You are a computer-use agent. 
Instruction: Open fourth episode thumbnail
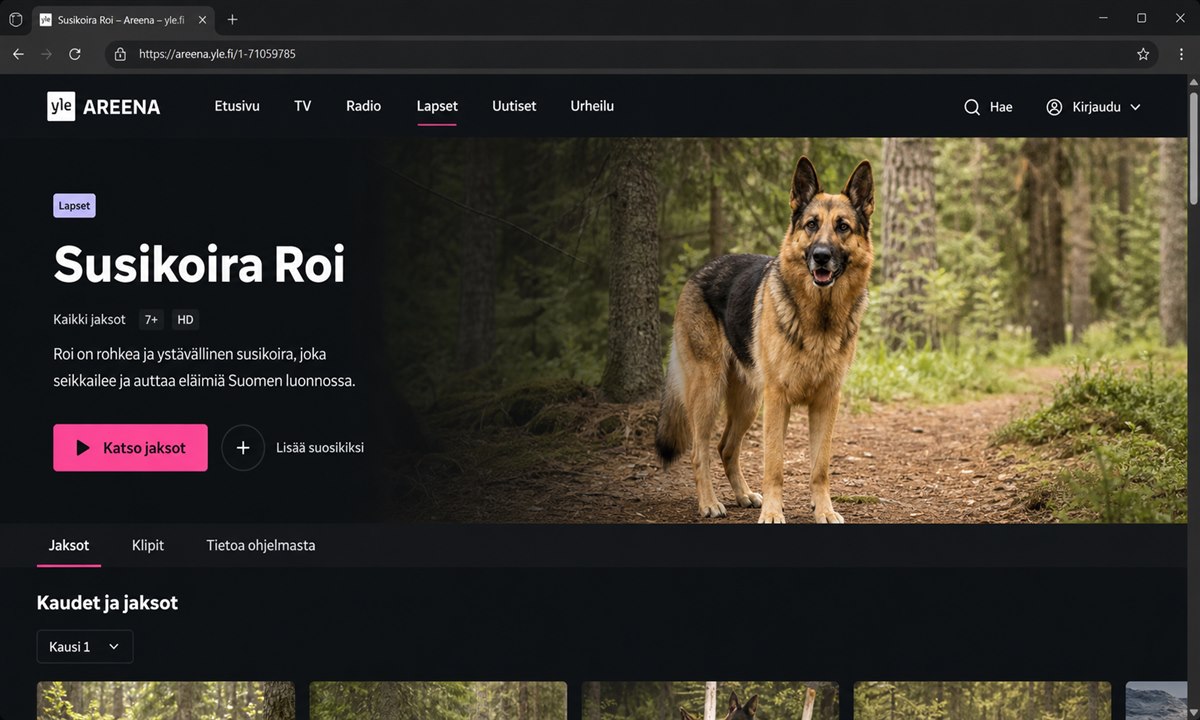click(983, 701)
